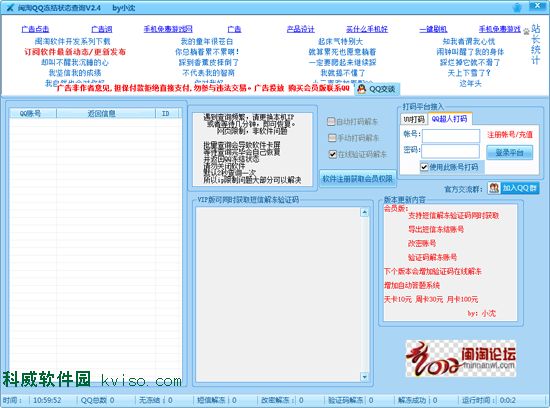Screen dimensions: 550x408
Task: Click the VIP text box scroll-up arrow
Action: tap(364, 212)
